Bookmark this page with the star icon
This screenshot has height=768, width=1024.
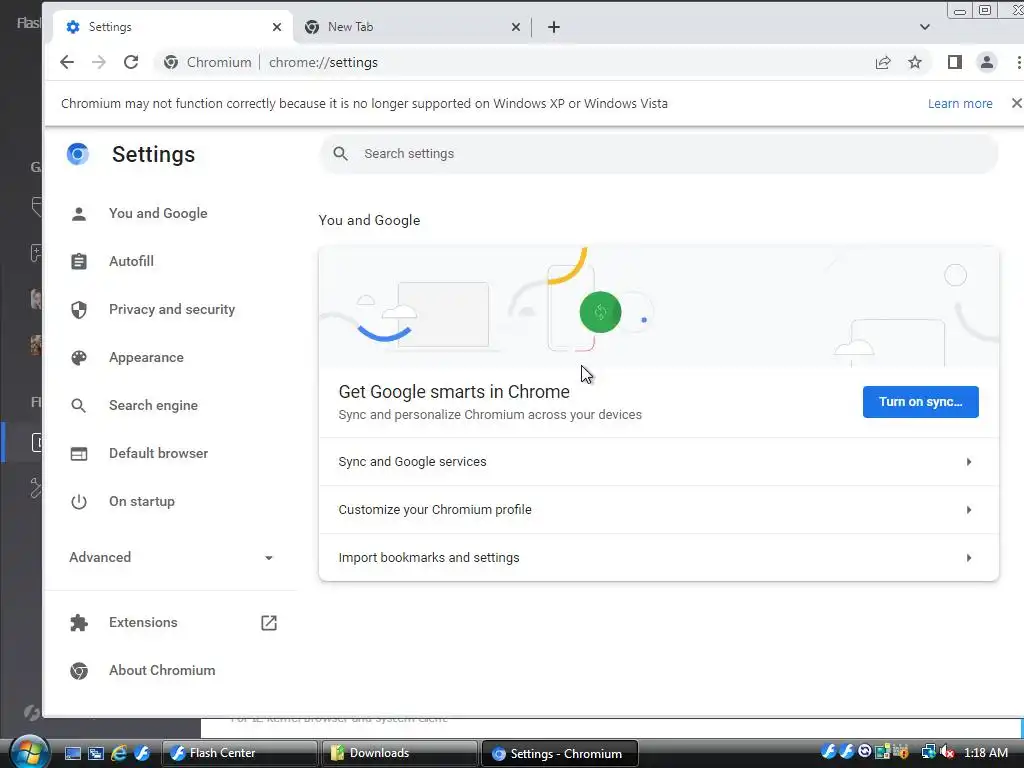[x=915, y=62]
